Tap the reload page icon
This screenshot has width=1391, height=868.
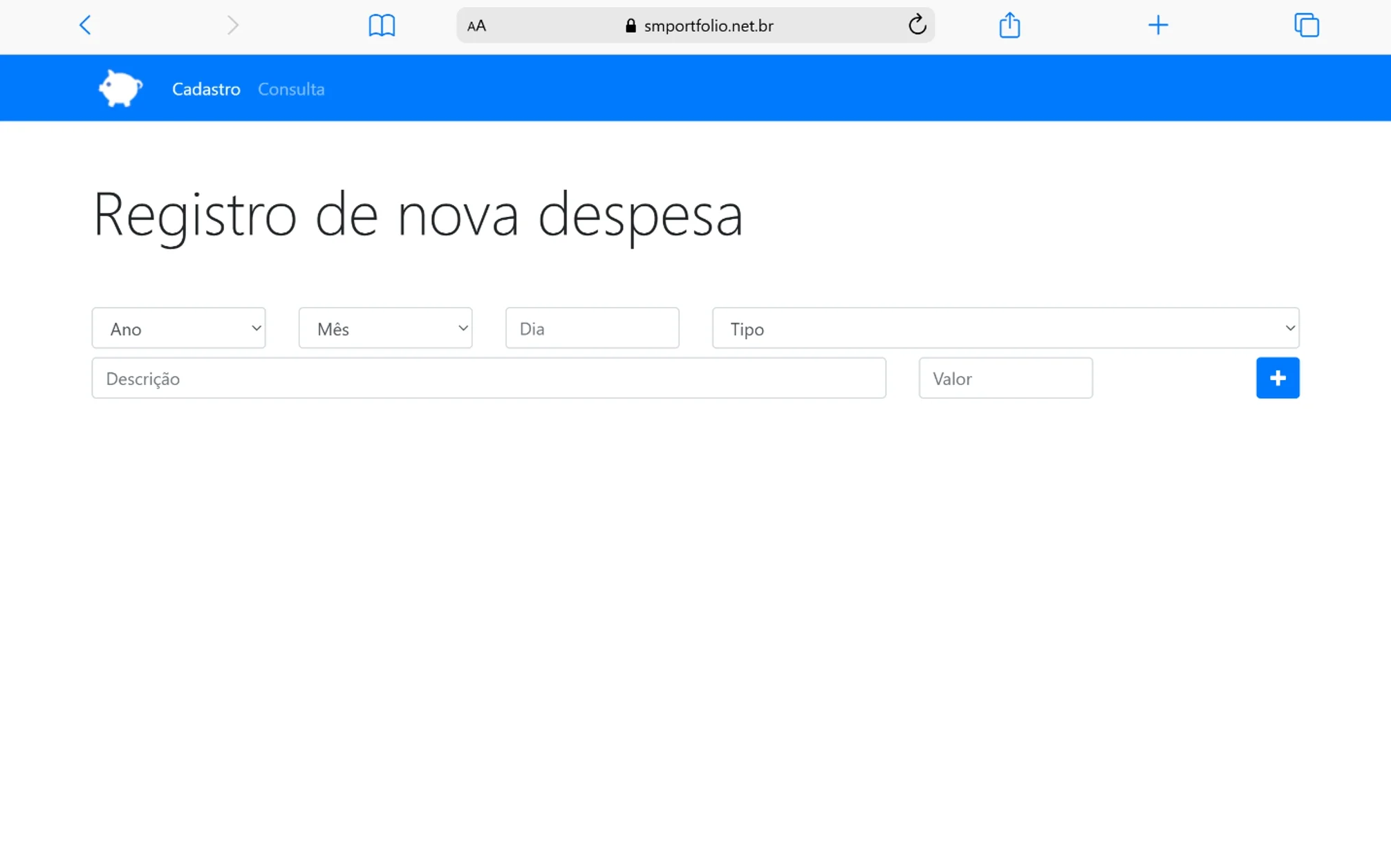pyautogui.click(x=917, y=26)
